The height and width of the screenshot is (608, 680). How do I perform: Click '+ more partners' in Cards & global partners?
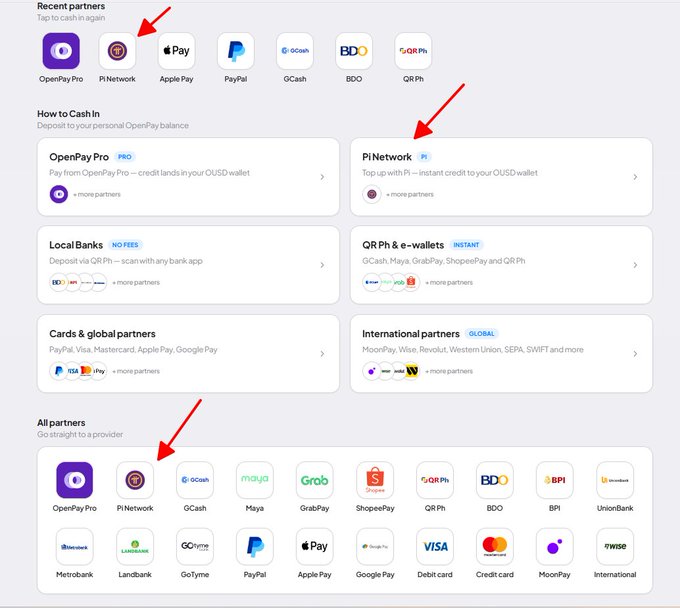tap(136, 371)
